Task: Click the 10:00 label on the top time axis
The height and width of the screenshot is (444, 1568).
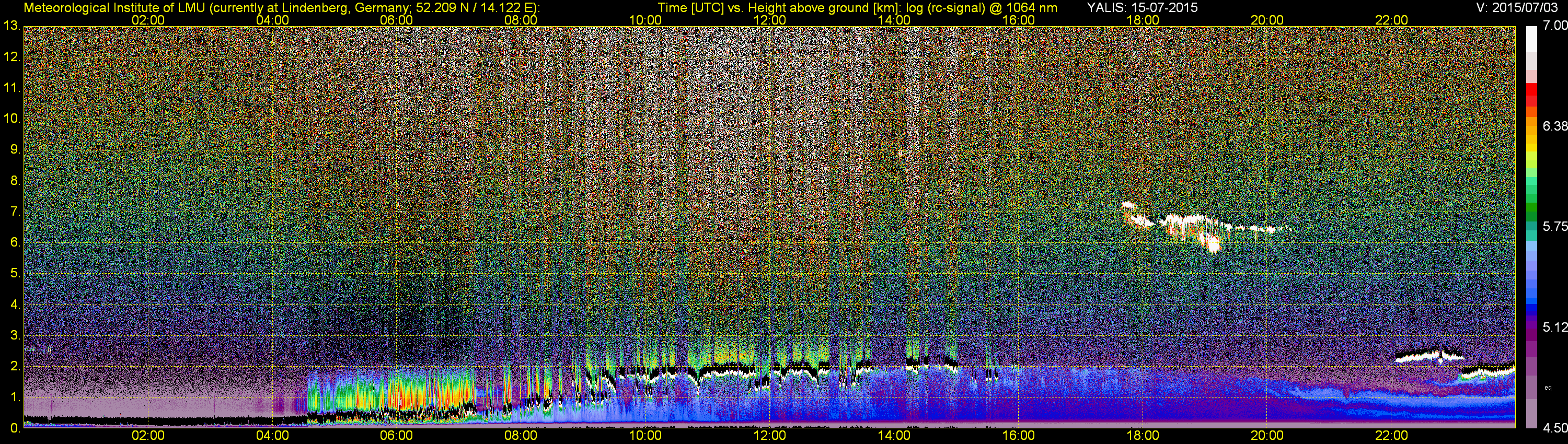Action: click(x=645, y=20)
